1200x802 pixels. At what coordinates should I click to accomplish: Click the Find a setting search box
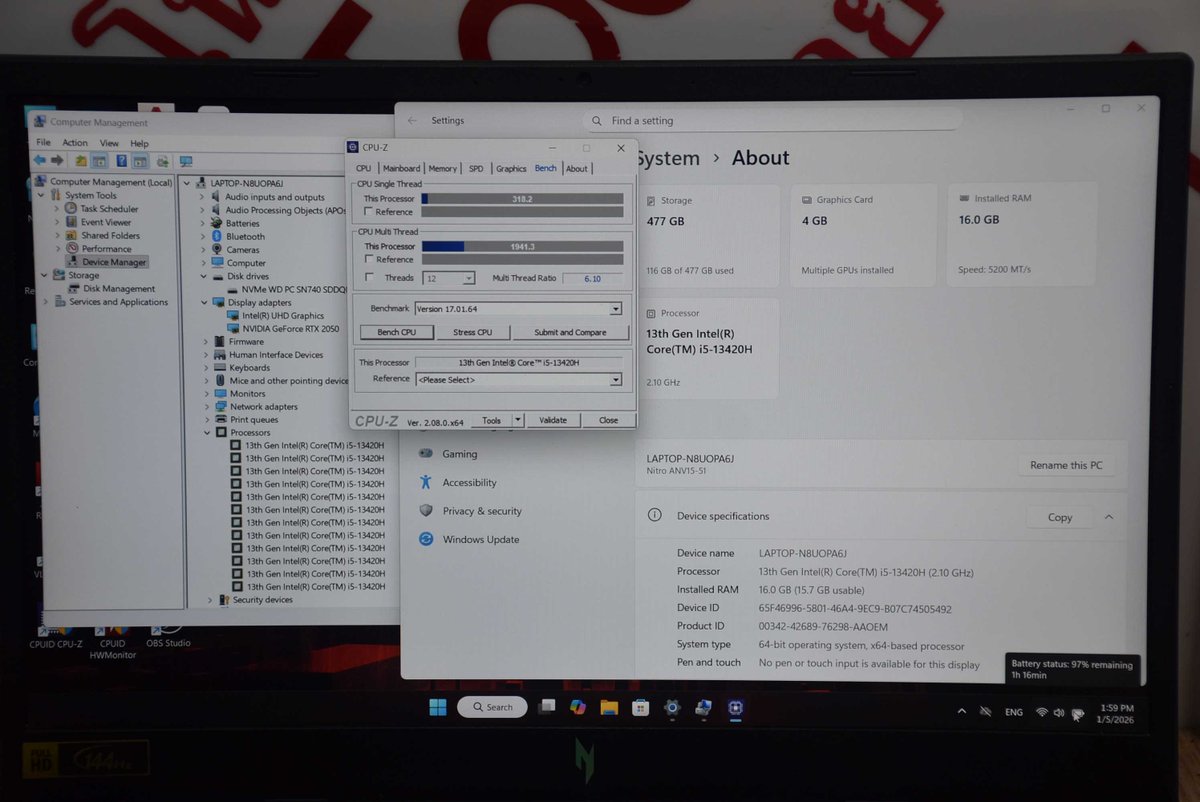(772, 120)
